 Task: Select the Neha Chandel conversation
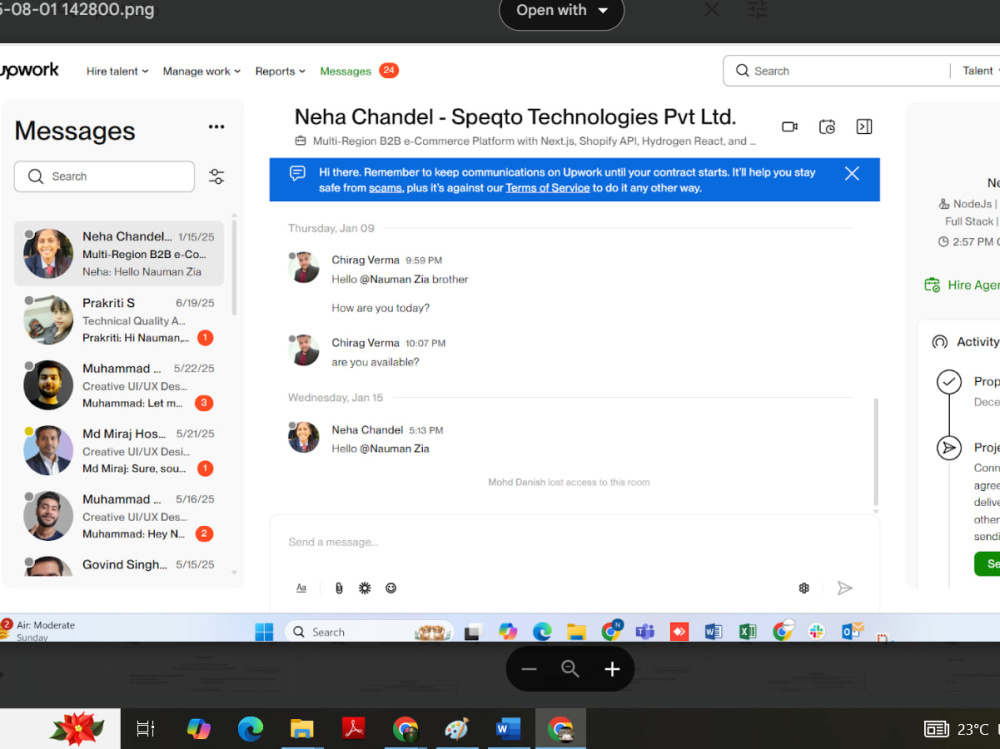[x=119, y=253]
